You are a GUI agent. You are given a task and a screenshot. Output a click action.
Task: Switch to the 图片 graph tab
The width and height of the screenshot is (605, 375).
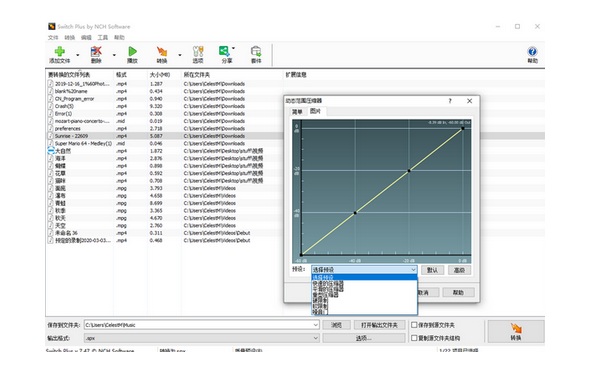point(316,111)
